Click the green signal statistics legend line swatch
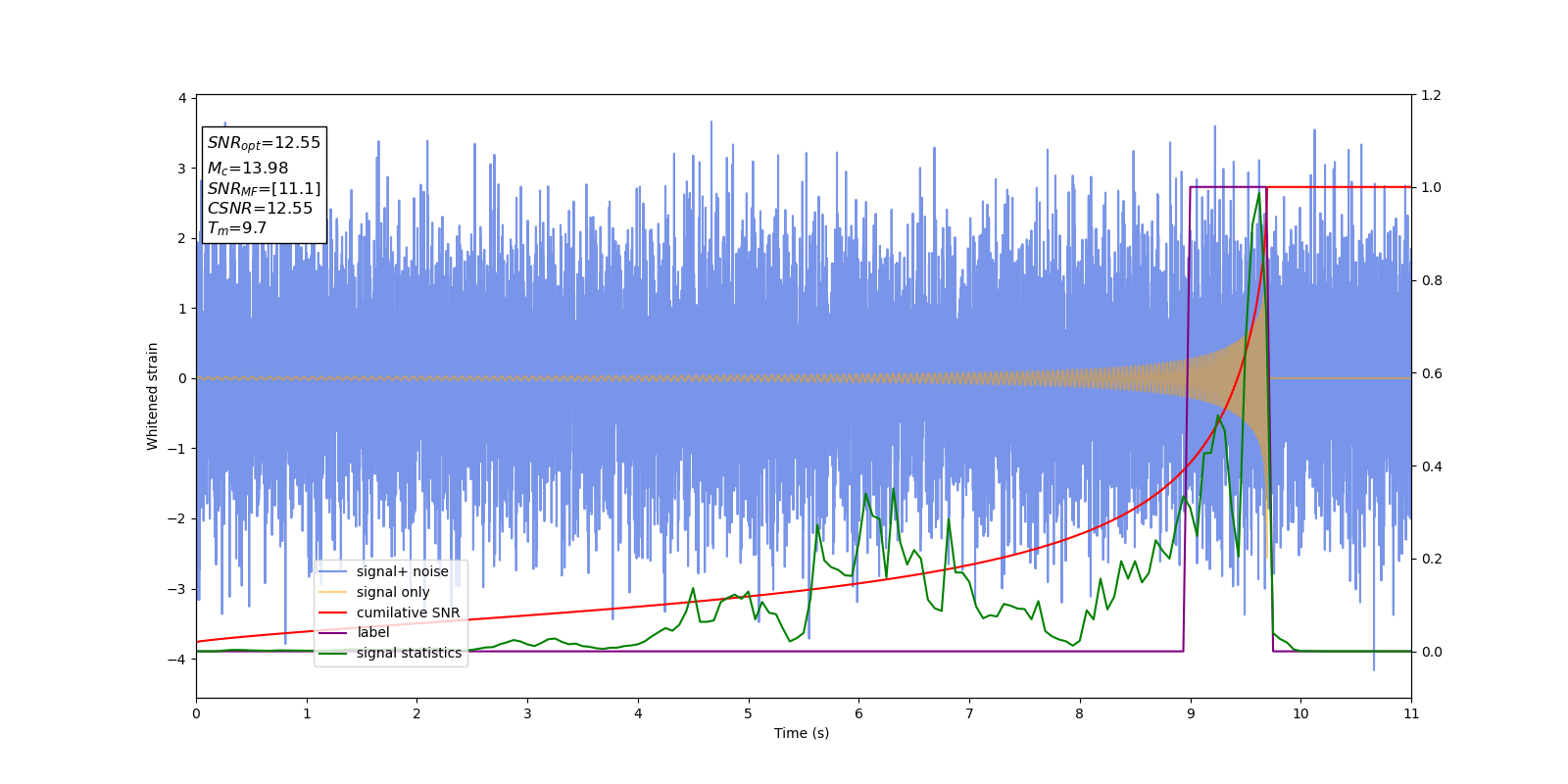 coord(333,653)
